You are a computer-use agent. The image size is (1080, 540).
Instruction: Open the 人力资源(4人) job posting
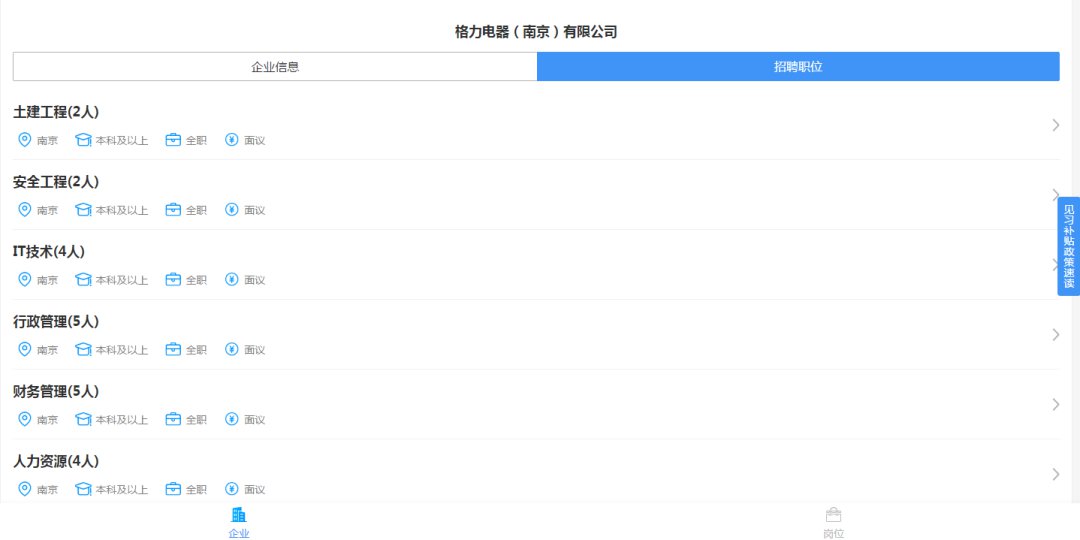tap(536, 474)
